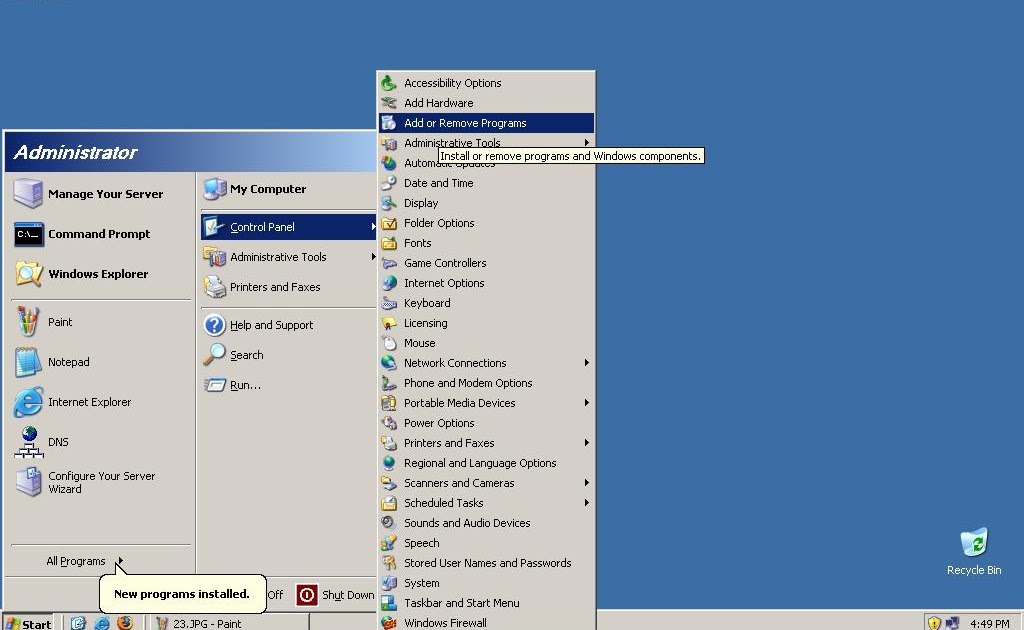Click the Phone and Modem Options icon
1024x630 pixels.
[x=389, y=383]
